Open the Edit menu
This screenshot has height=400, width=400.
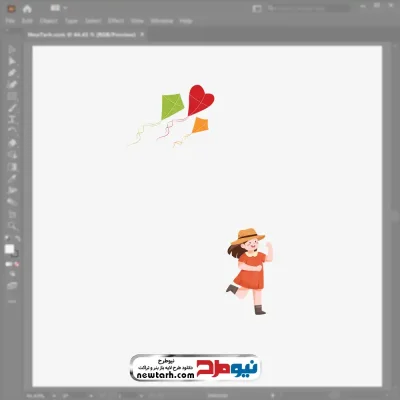click(27, 21)
